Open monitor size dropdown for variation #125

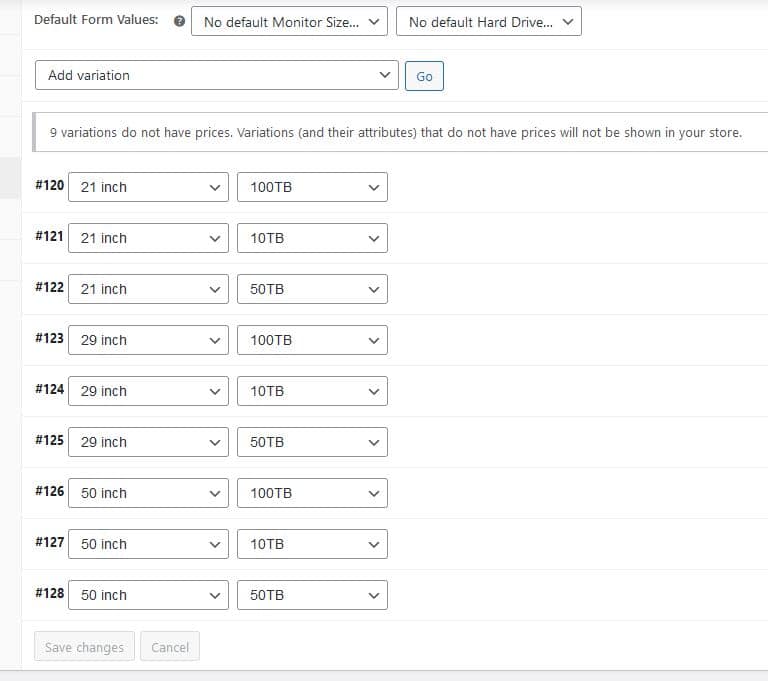[x=148, y=442]
